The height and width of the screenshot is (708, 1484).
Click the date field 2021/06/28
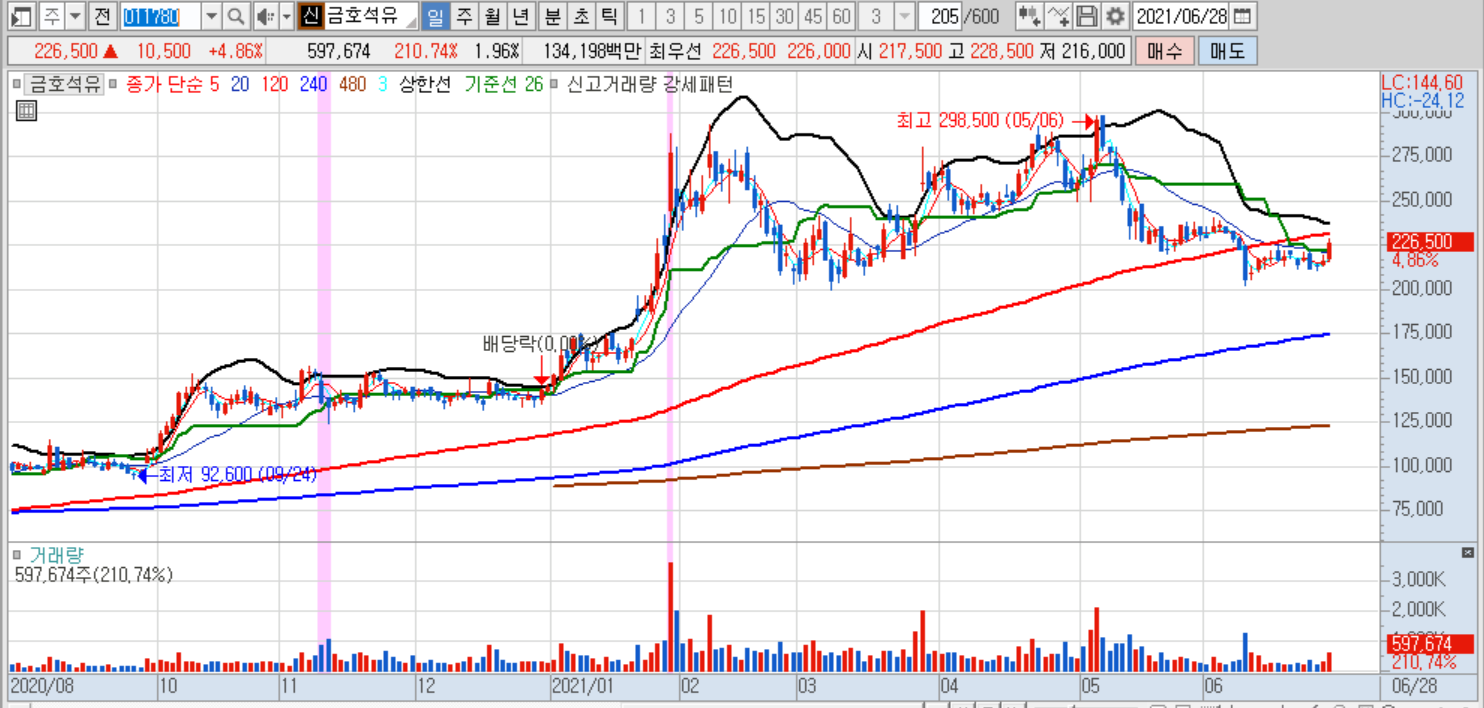[x=1181, y=16]
